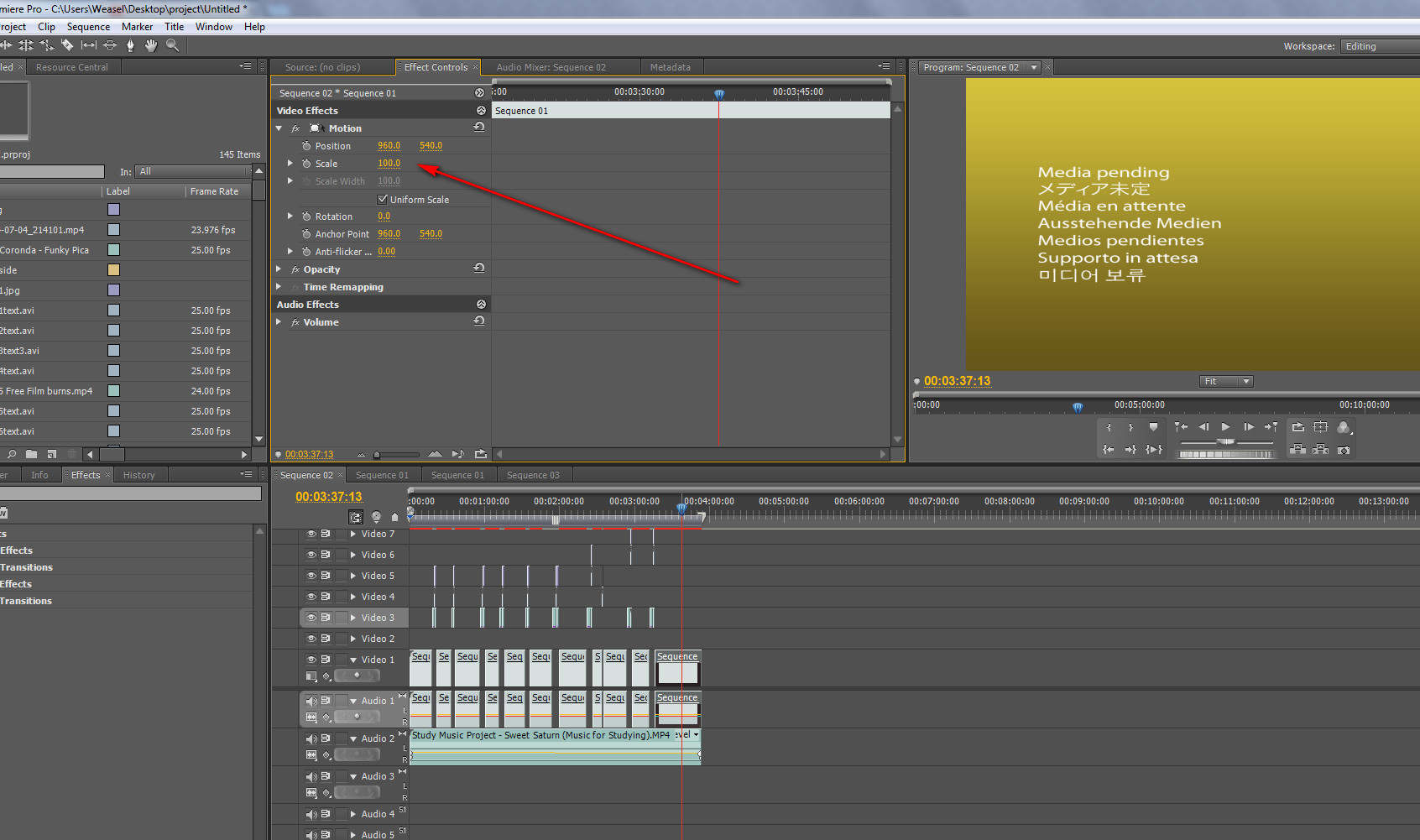Open the Workspace Editing dropdown
This screenshot has width=1420, height=840.
[x=1380, y=46]
